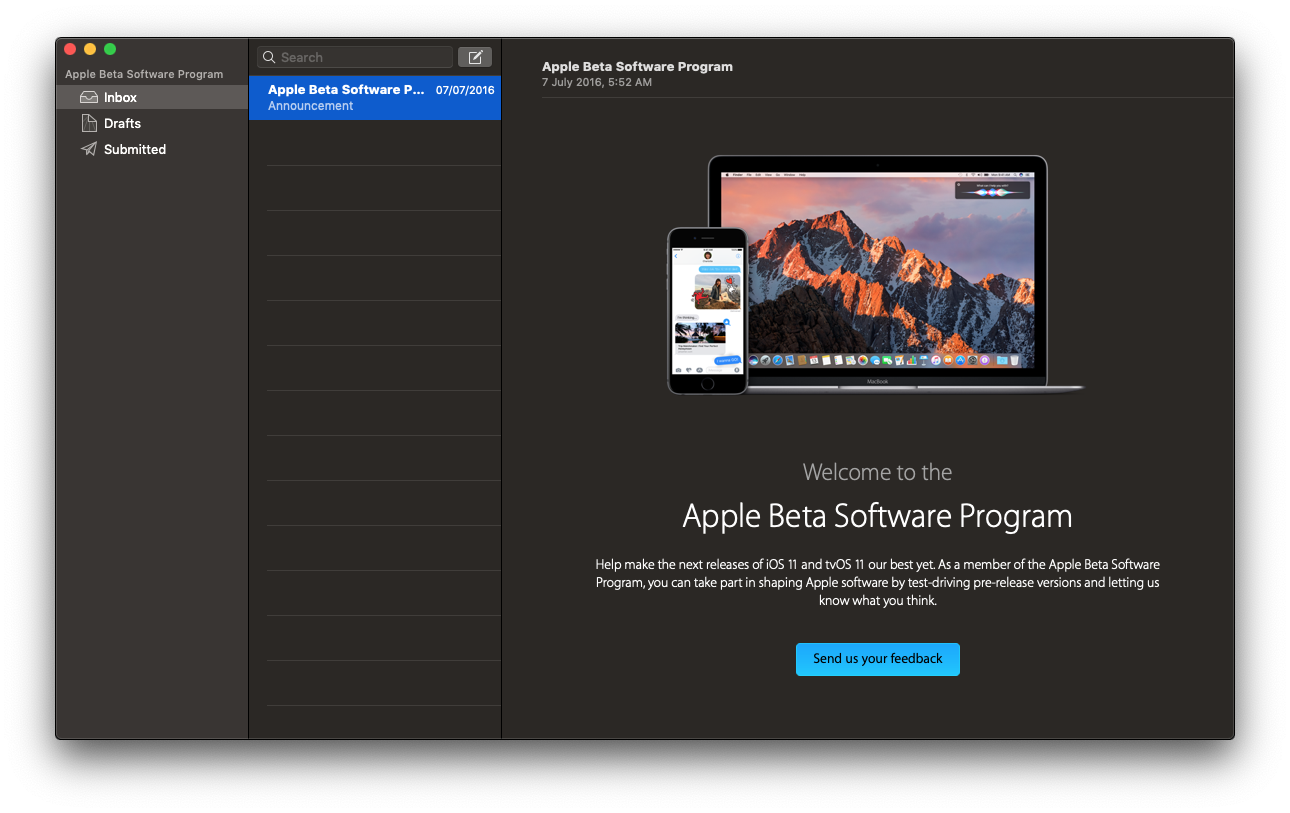Minimize the window with the yellow button

90,49
